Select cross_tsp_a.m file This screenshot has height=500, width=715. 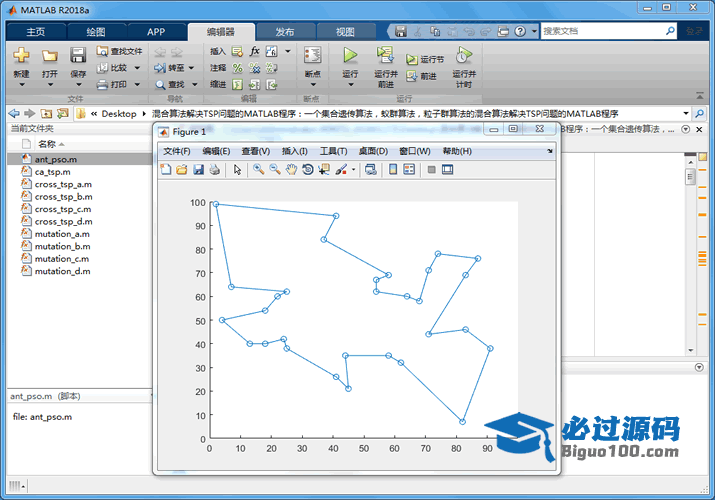tap(80, 184)
